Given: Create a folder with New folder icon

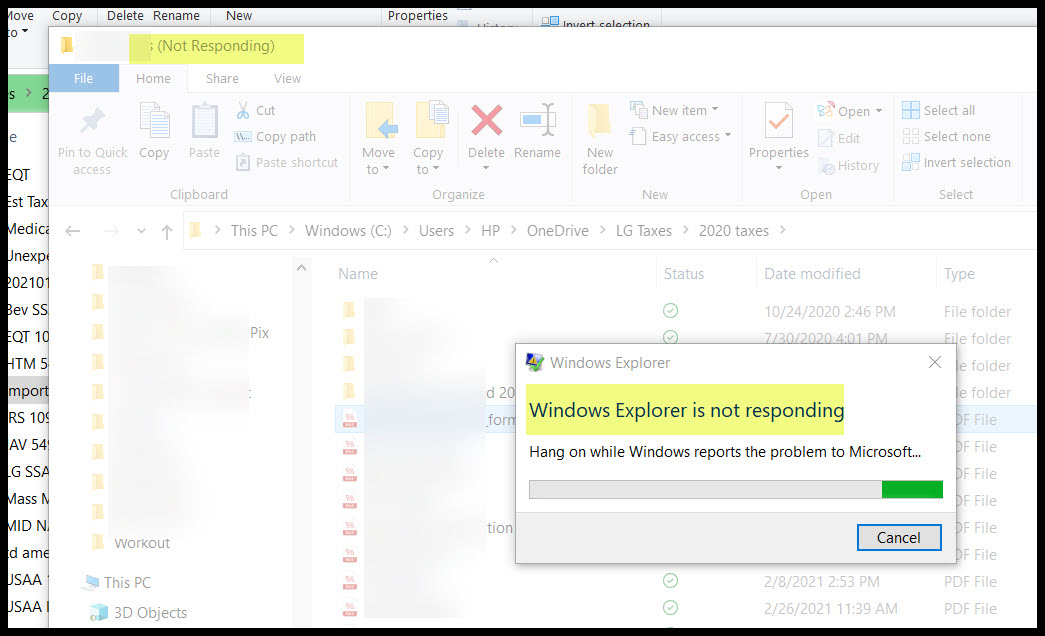Looking at the screenshot, I should coord(600,121).
